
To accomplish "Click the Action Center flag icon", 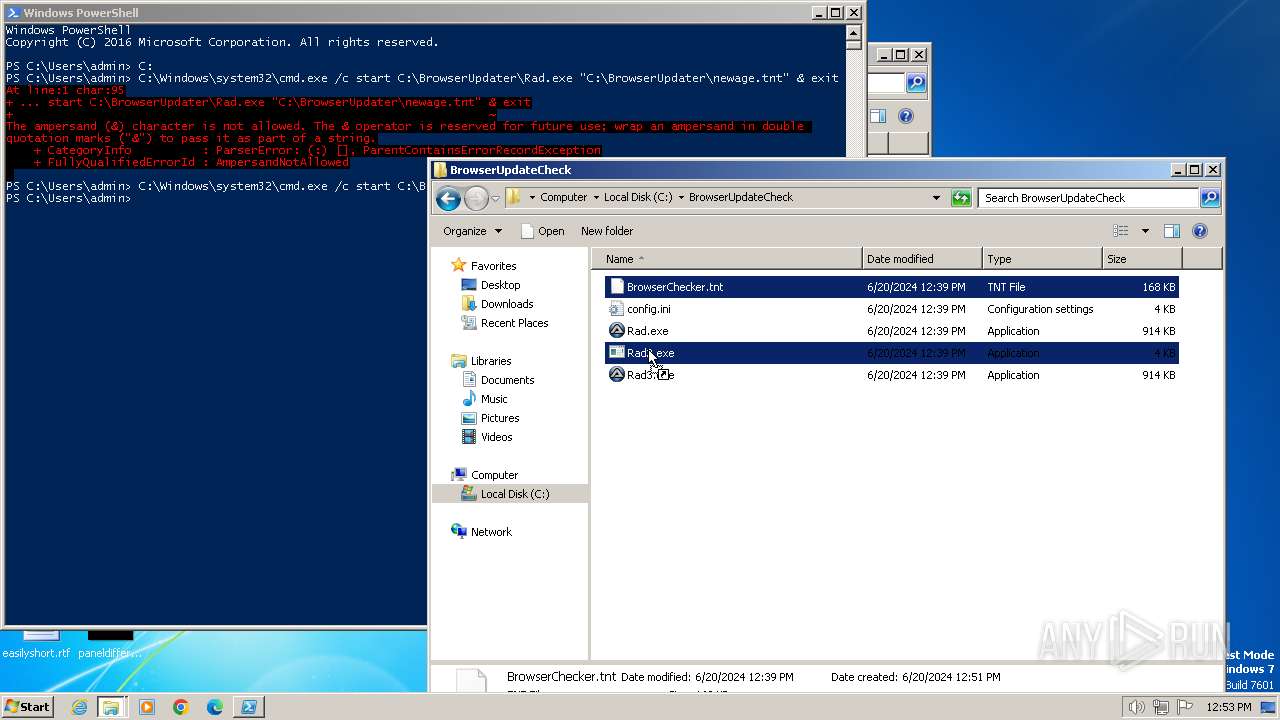I will click(1185, 707).
